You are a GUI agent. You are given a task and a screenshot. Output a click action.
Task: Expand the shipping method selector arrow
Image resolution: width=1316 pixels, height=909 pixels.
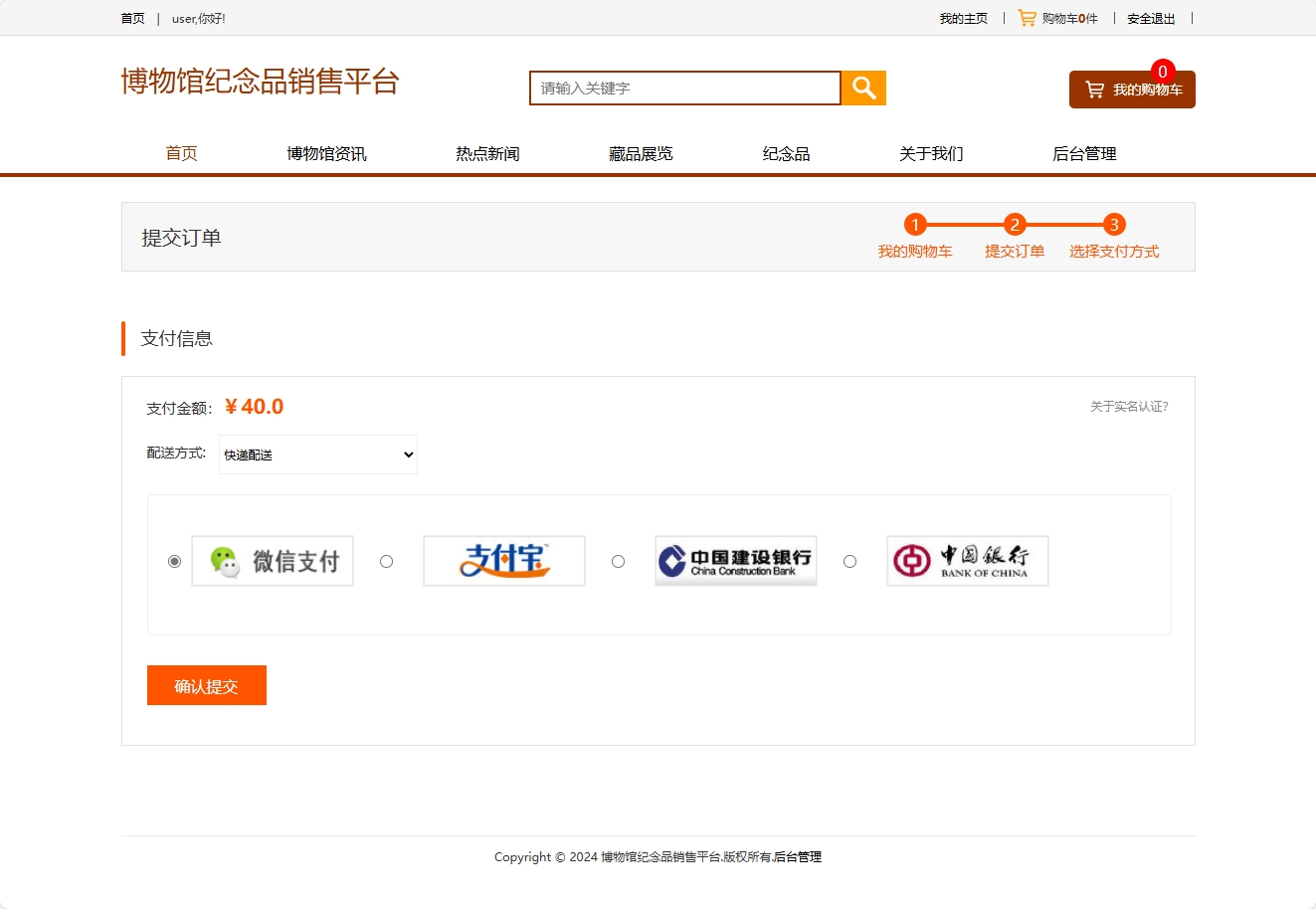coord(406,454)
